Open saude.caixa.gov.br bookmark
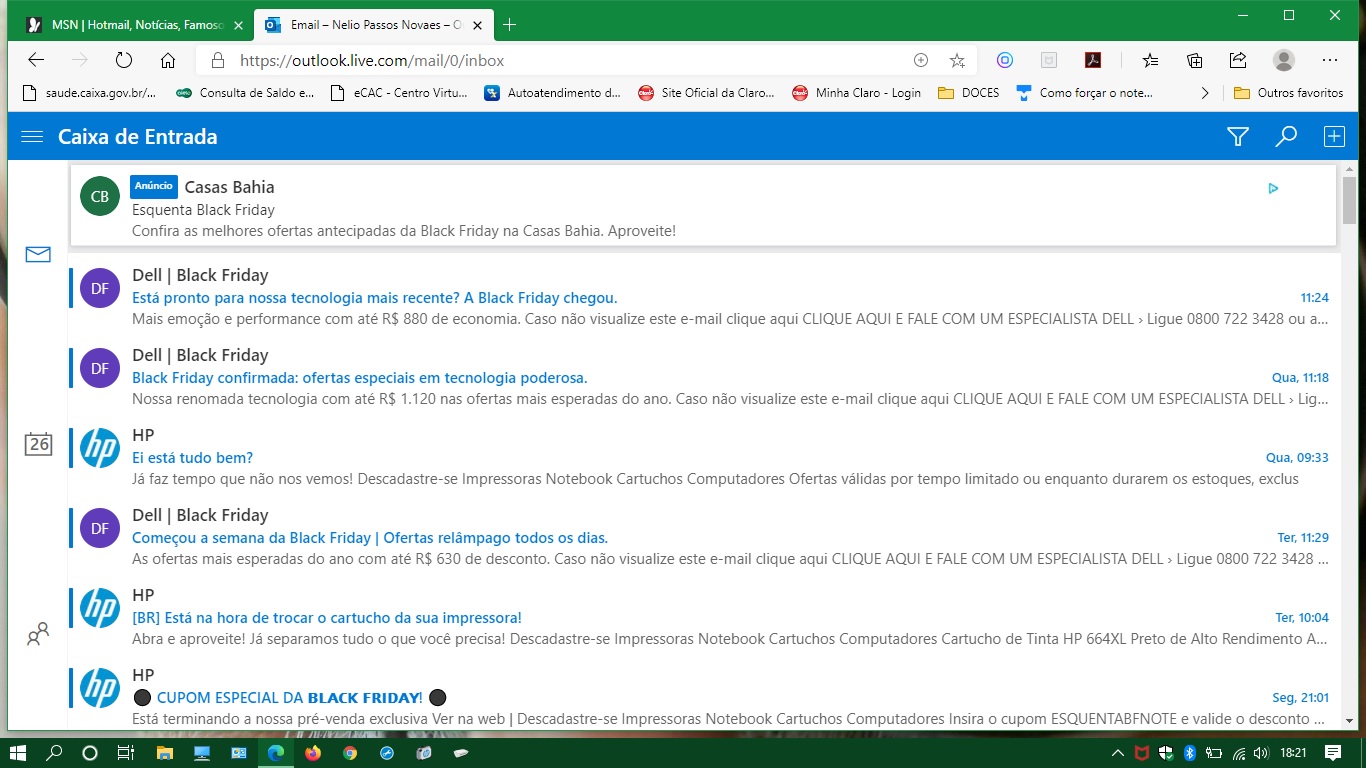 (90, 93)
